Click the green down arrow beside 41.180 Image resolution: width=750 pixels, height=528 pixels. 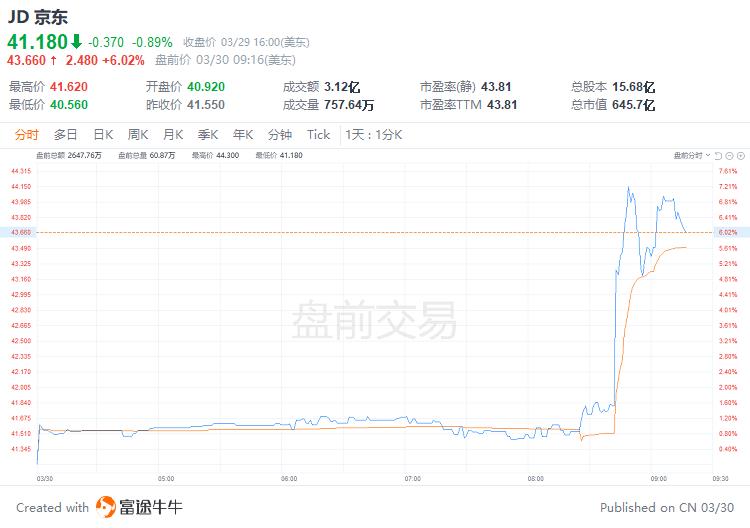[x=77, y=42]
